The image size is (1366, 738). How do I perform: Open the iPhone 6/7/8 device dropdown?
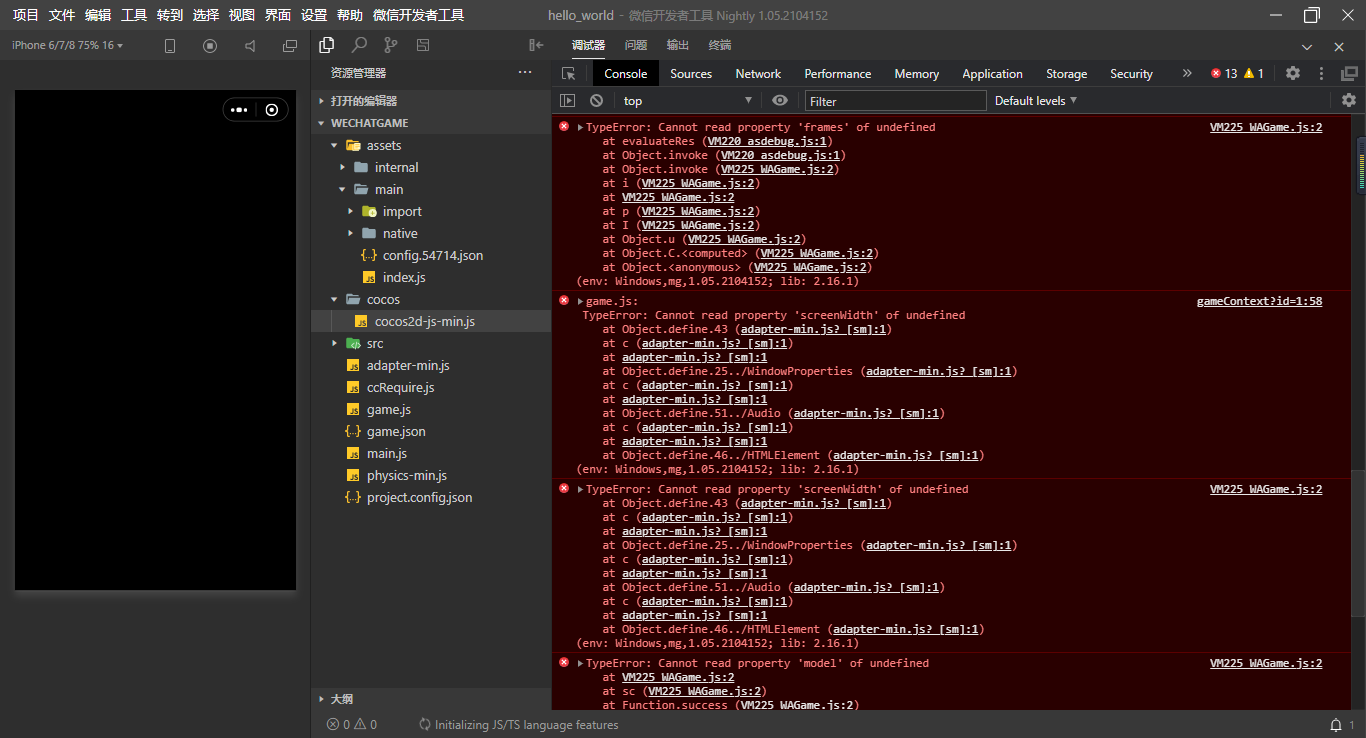pyautogui.click(x=67, y=45)
